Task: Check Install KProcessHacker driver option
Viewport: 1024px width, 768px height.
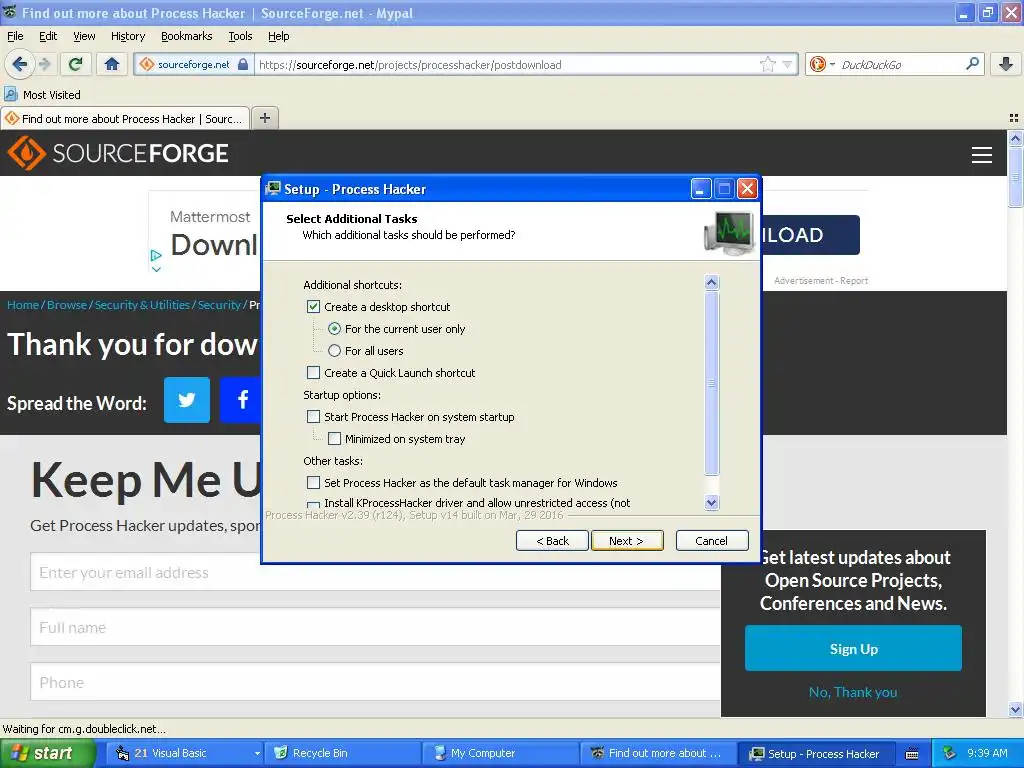Action: tap(313, 505)
